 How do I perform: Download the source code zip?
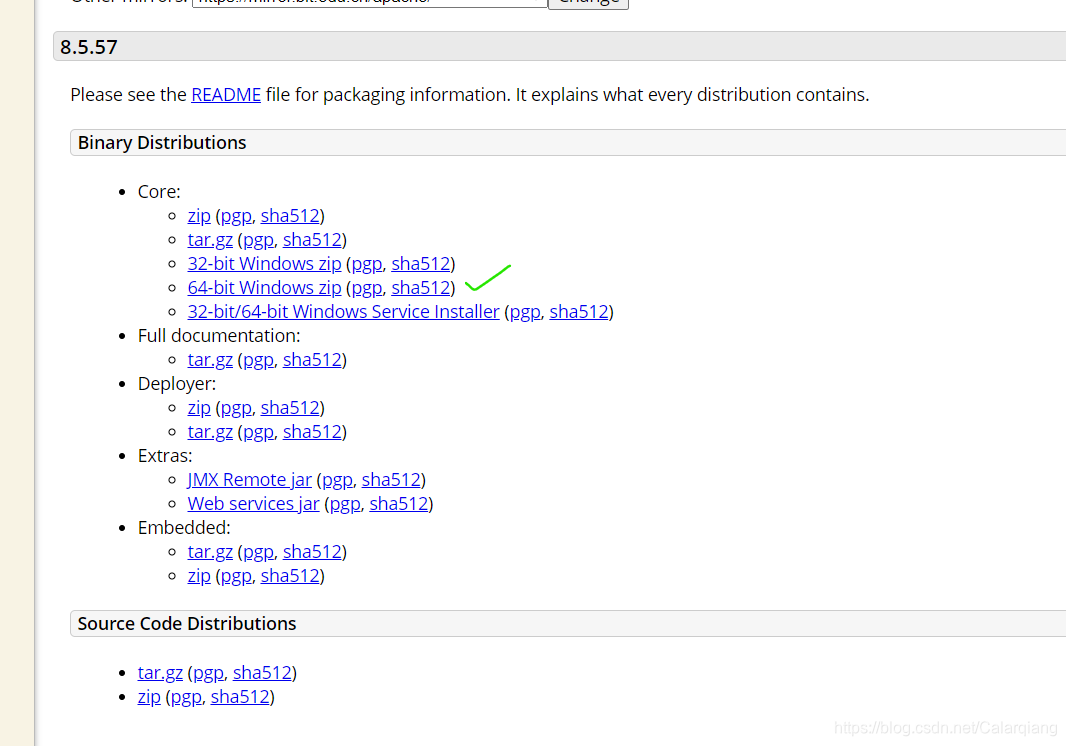tap(149, 697)
